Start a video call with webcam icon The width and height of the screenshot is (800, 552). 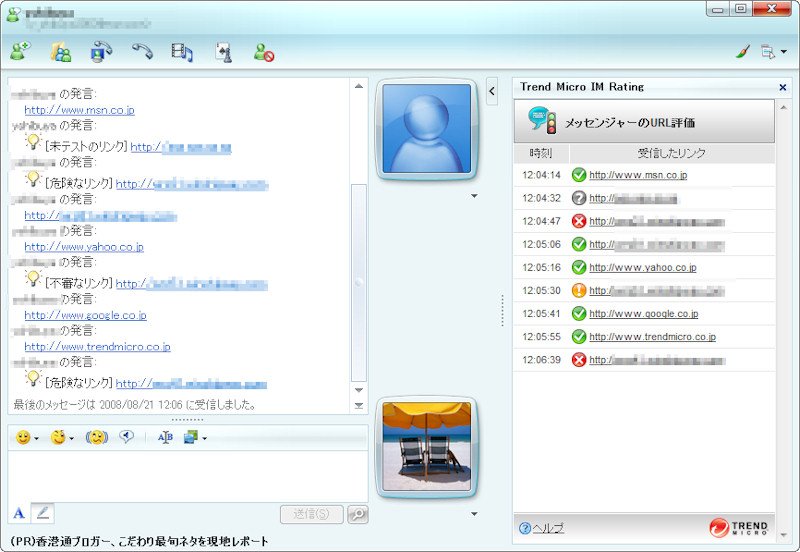tap(101, 52)
